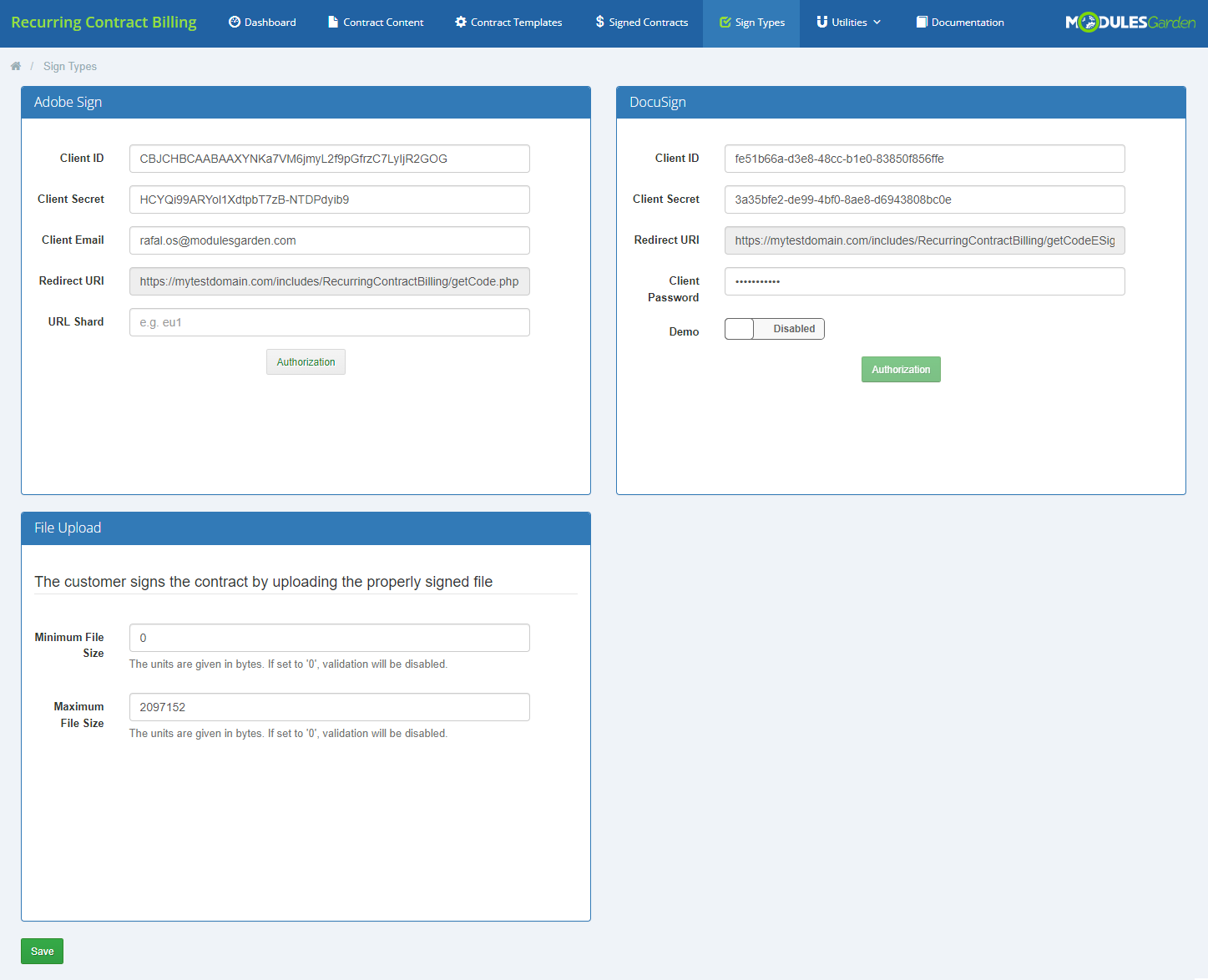Click the Contract Content document icon

coord(333,22)
